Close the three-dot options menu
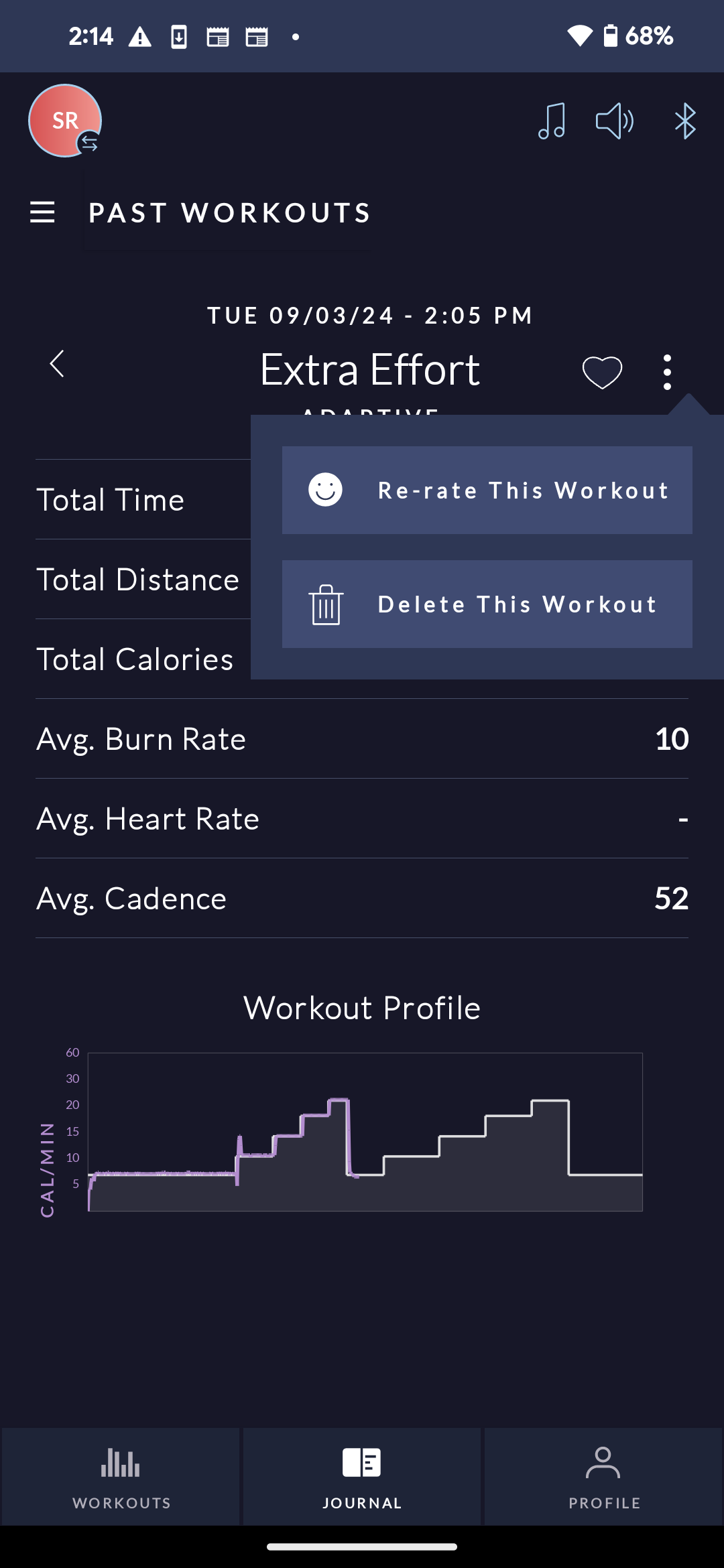This screenshot has height=1568, width=724. pos(666,372)
